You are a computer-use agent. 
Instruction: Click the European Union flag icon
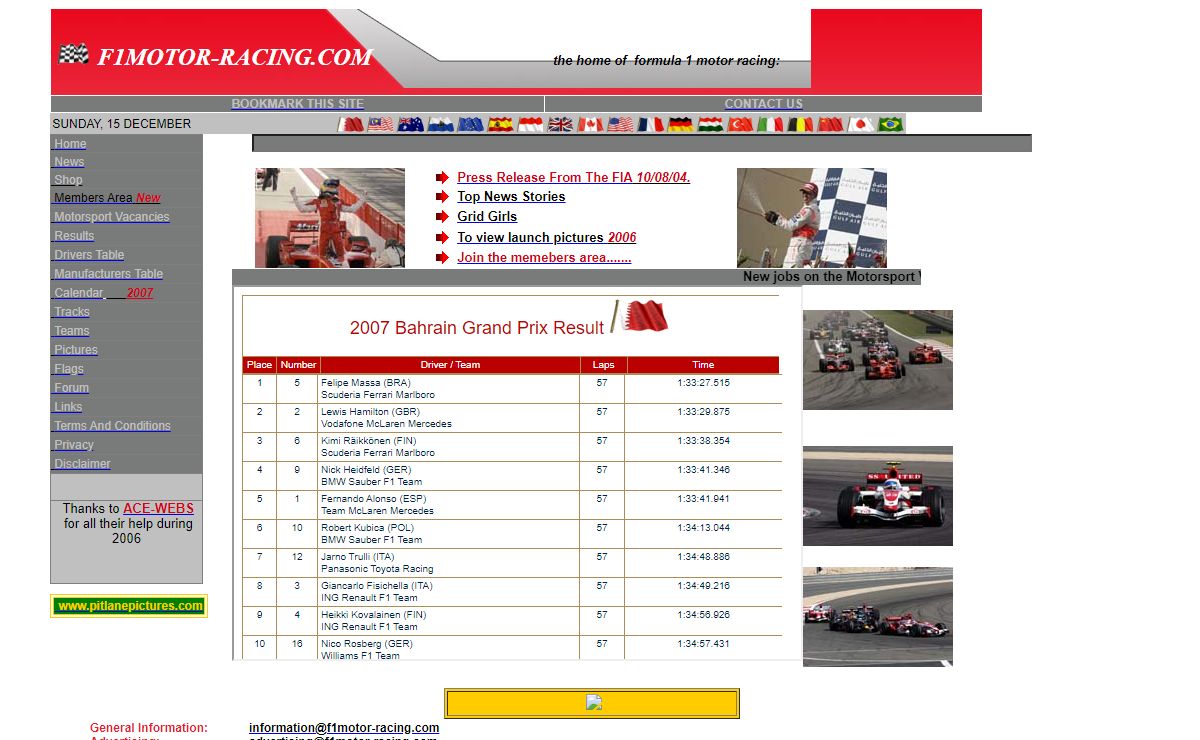point(470,125)
